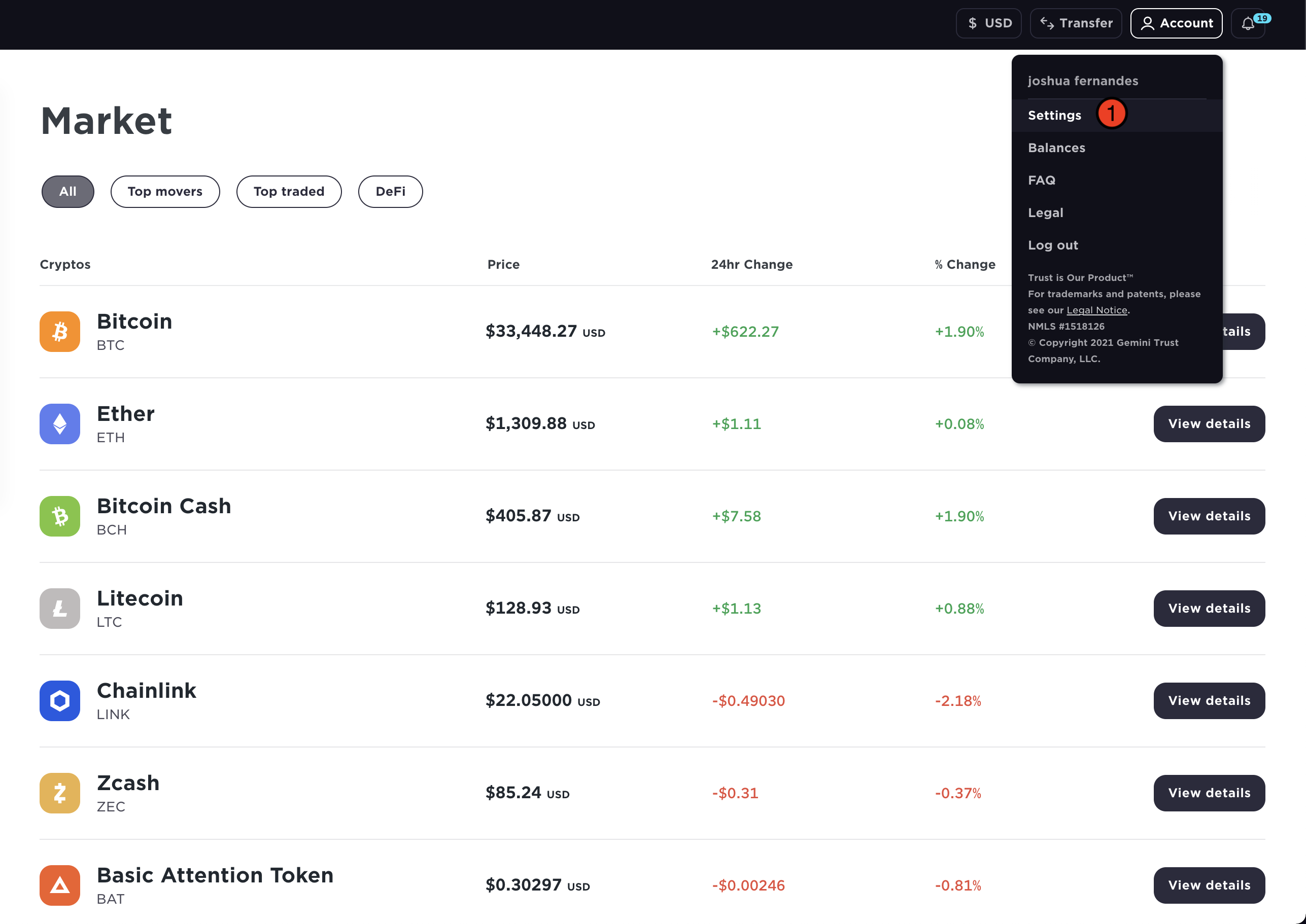Screen dimensions: 1306x924
Task: Open Balances from account menu
Action: click(x=1117, y=148)
